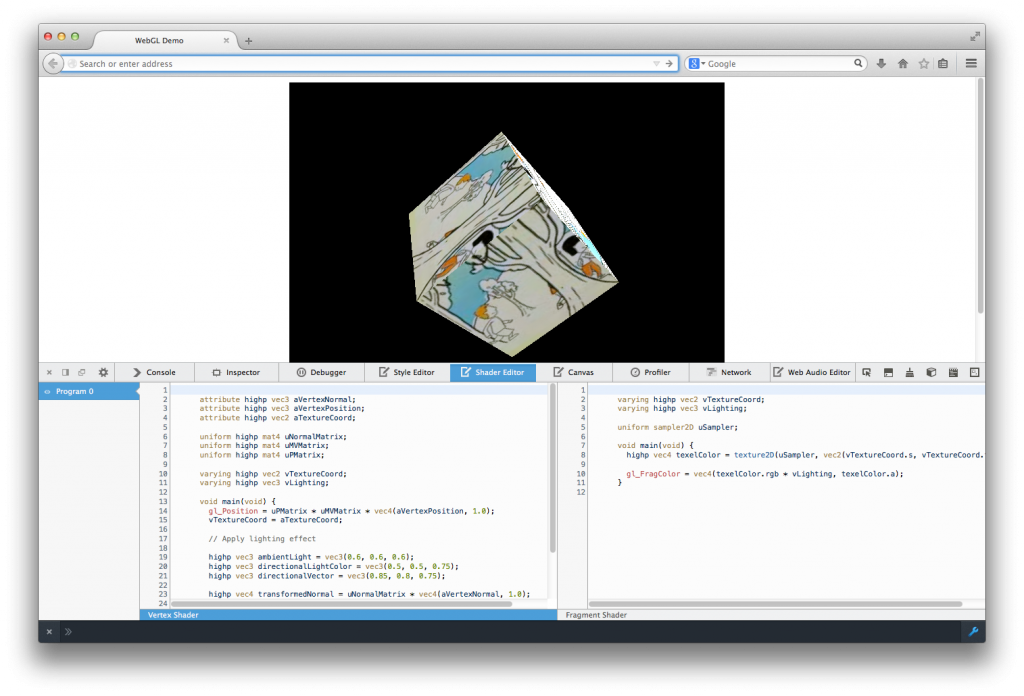Click the search magnifier icon

pyautogui.click(x=858, y=63)
